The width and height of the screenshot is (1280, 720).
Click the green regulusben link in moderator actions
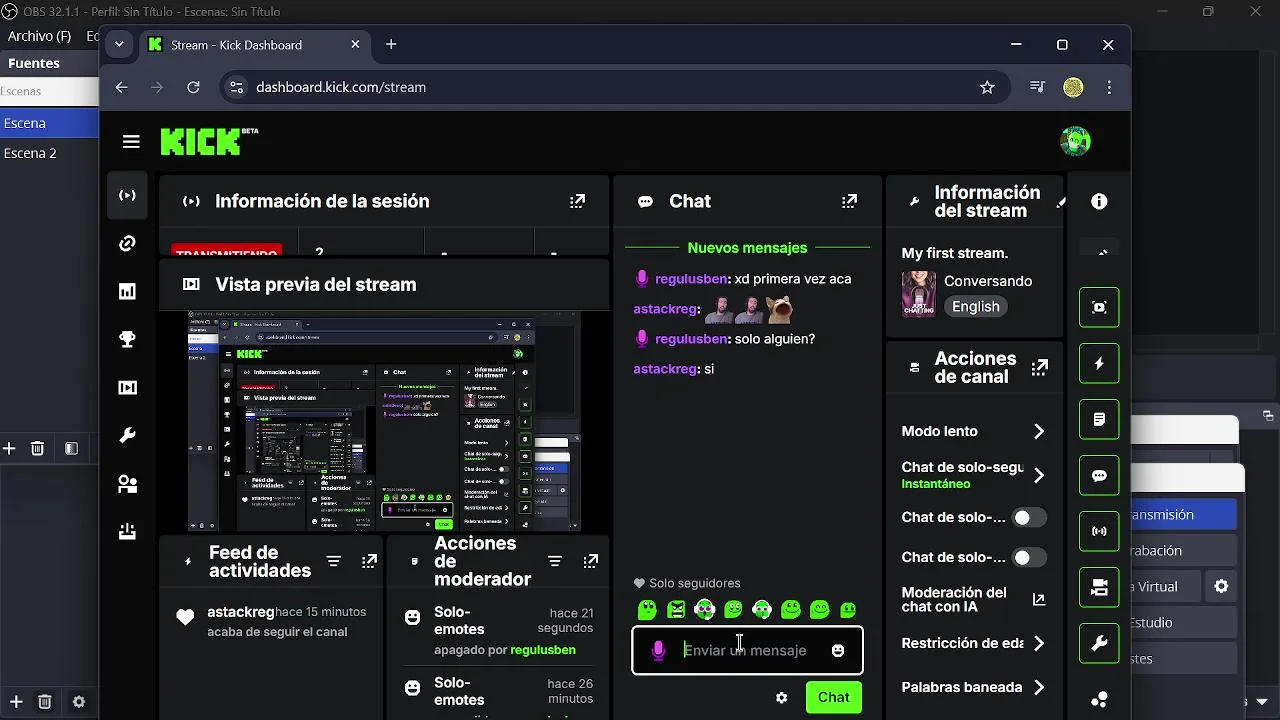click(543, 650)
